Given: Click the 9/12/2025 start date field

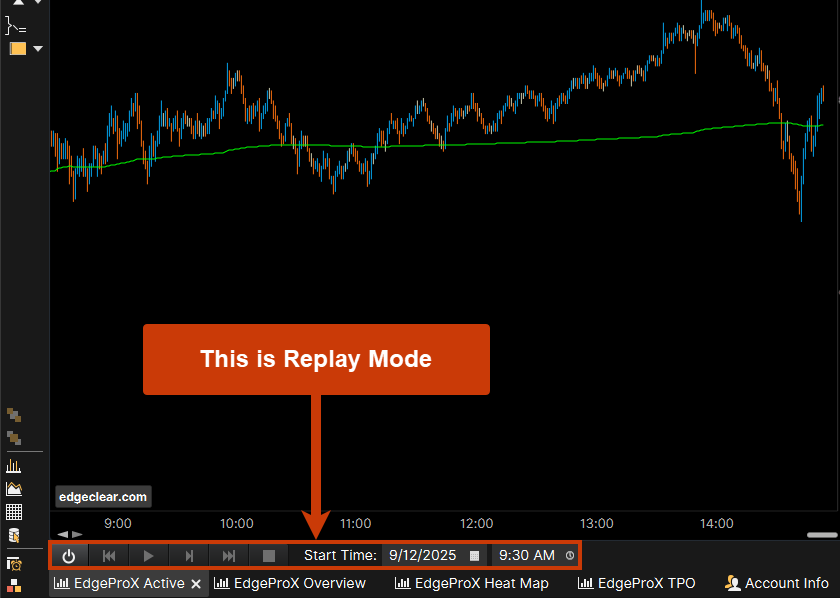Looking at the screenshot, I should point(423,555).
